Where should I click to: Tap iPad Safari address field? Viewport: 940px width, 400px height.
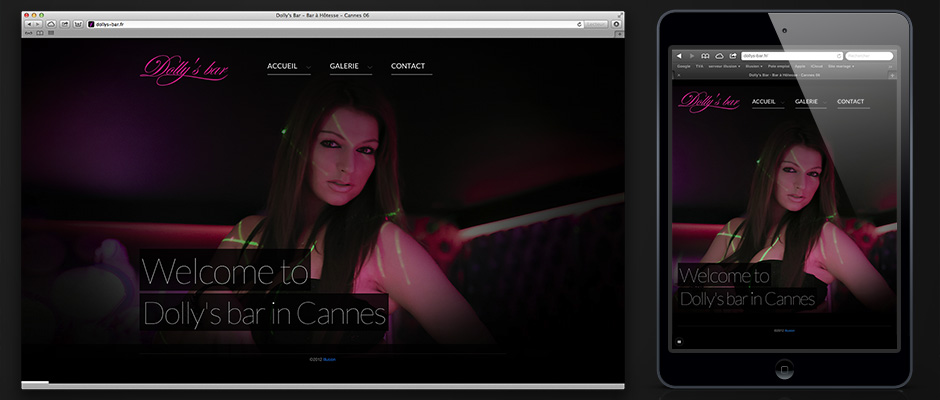(x=792, y=56)
